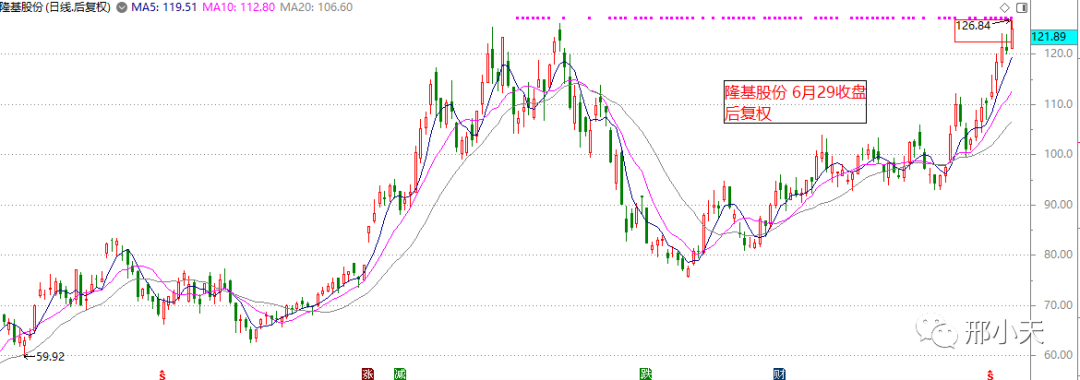Click the 80.00 price axis label
This screenshot has width=1080, height=380.
click(1059, 255)
